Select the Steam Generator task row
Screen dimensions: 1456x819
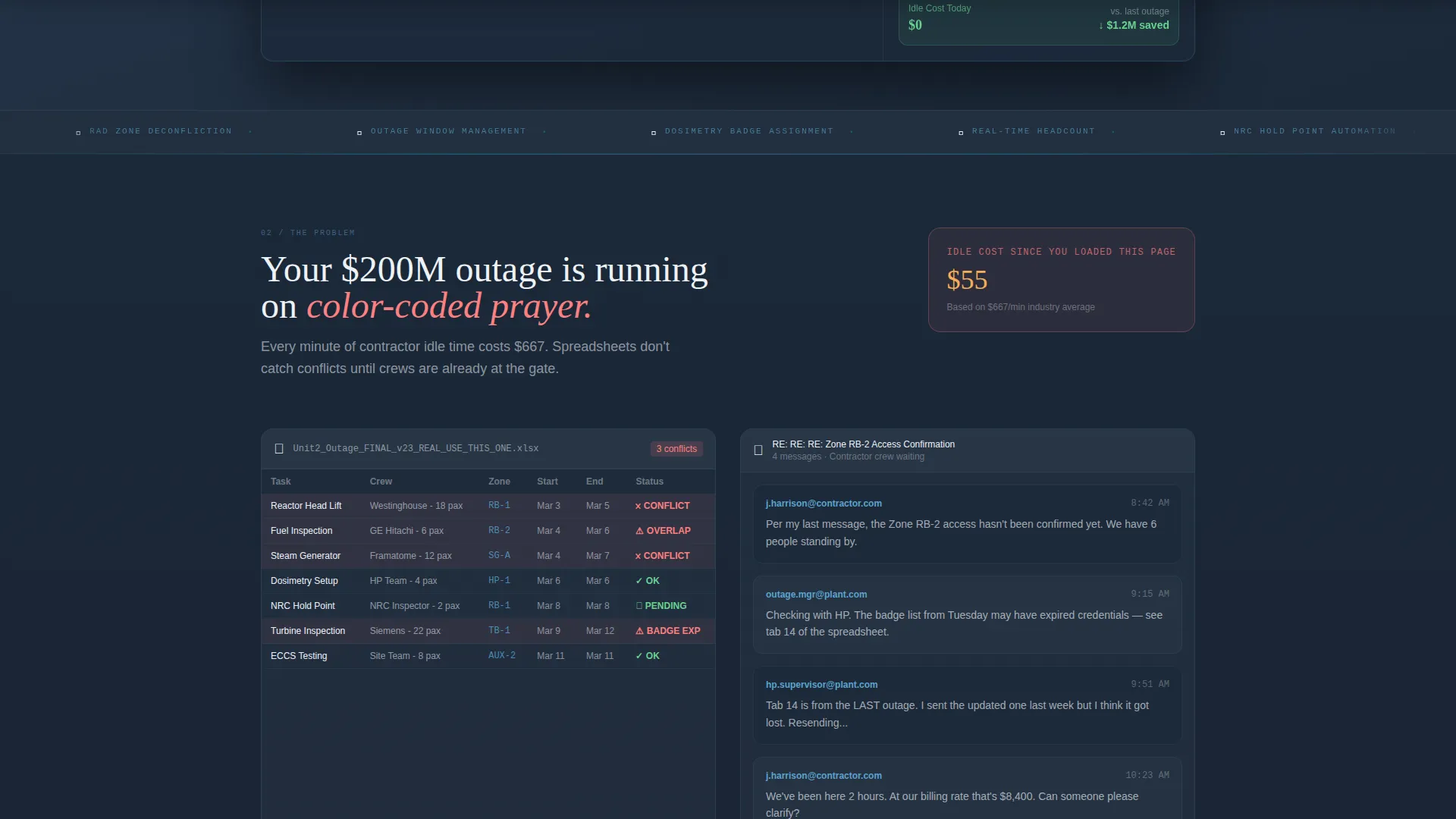pyautogui.click(x=488, y=556)
